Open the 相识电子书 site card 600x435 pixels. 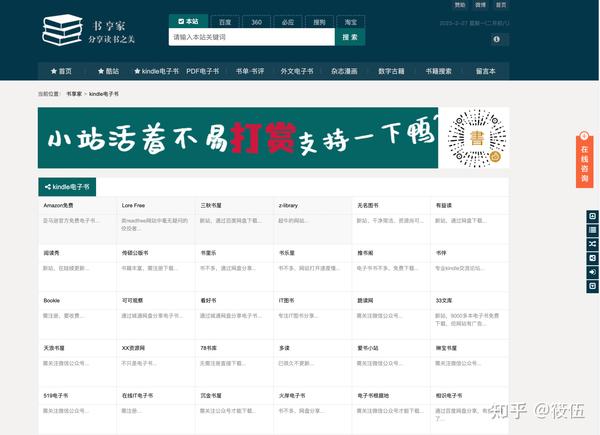point(470,410)
